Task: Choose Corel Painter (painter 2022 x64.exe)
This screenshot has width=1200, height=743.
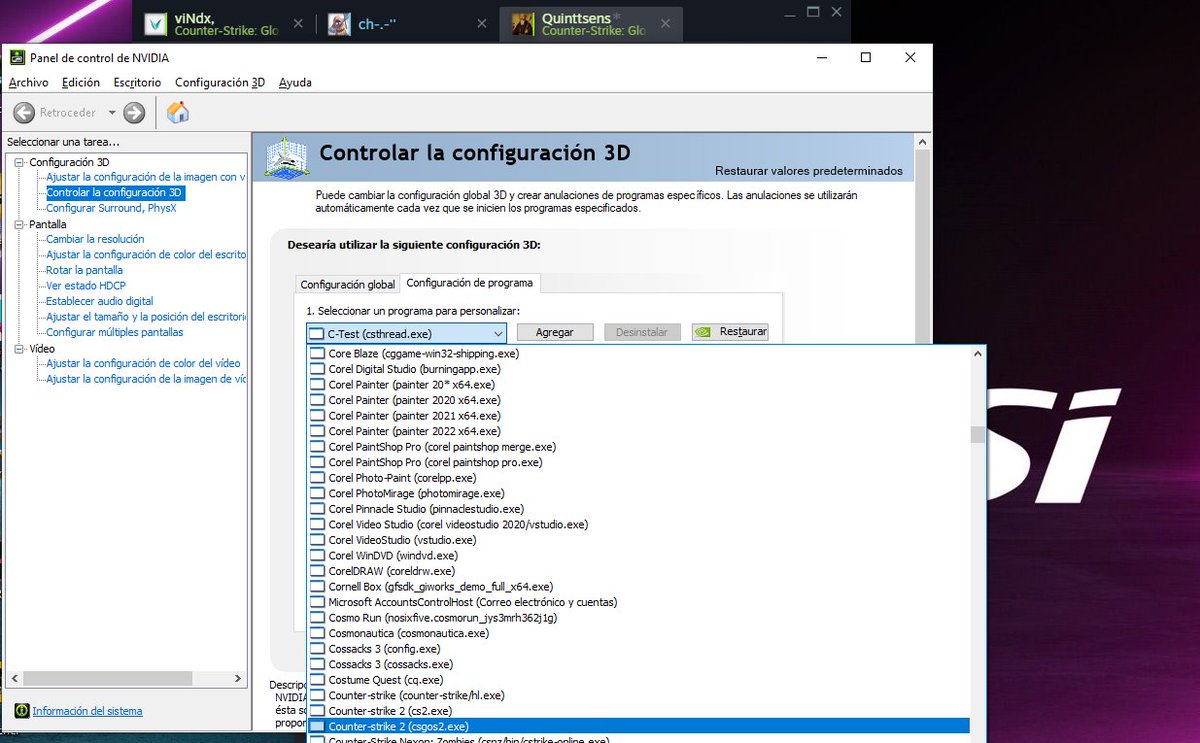Action: pos(638,431)
